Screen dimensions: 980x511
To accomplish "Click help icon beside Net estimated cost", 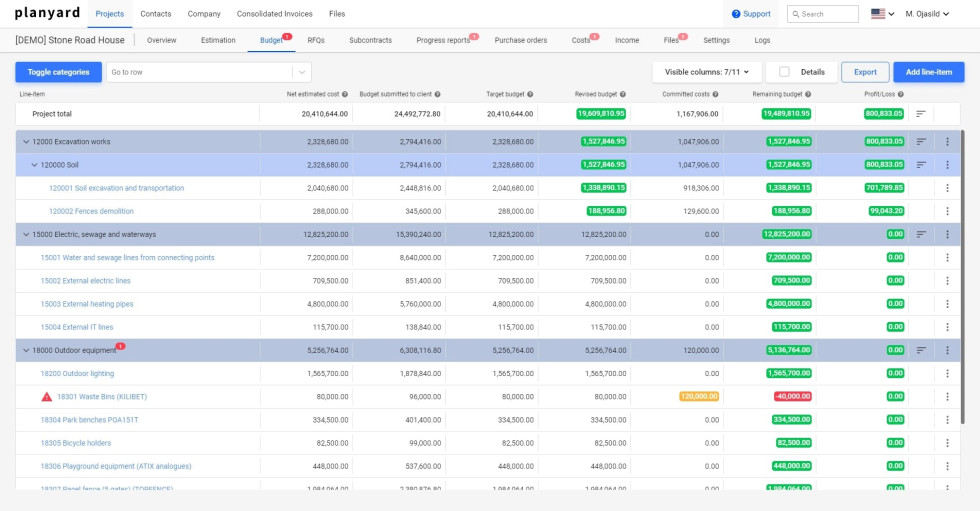I will [345, 94].
